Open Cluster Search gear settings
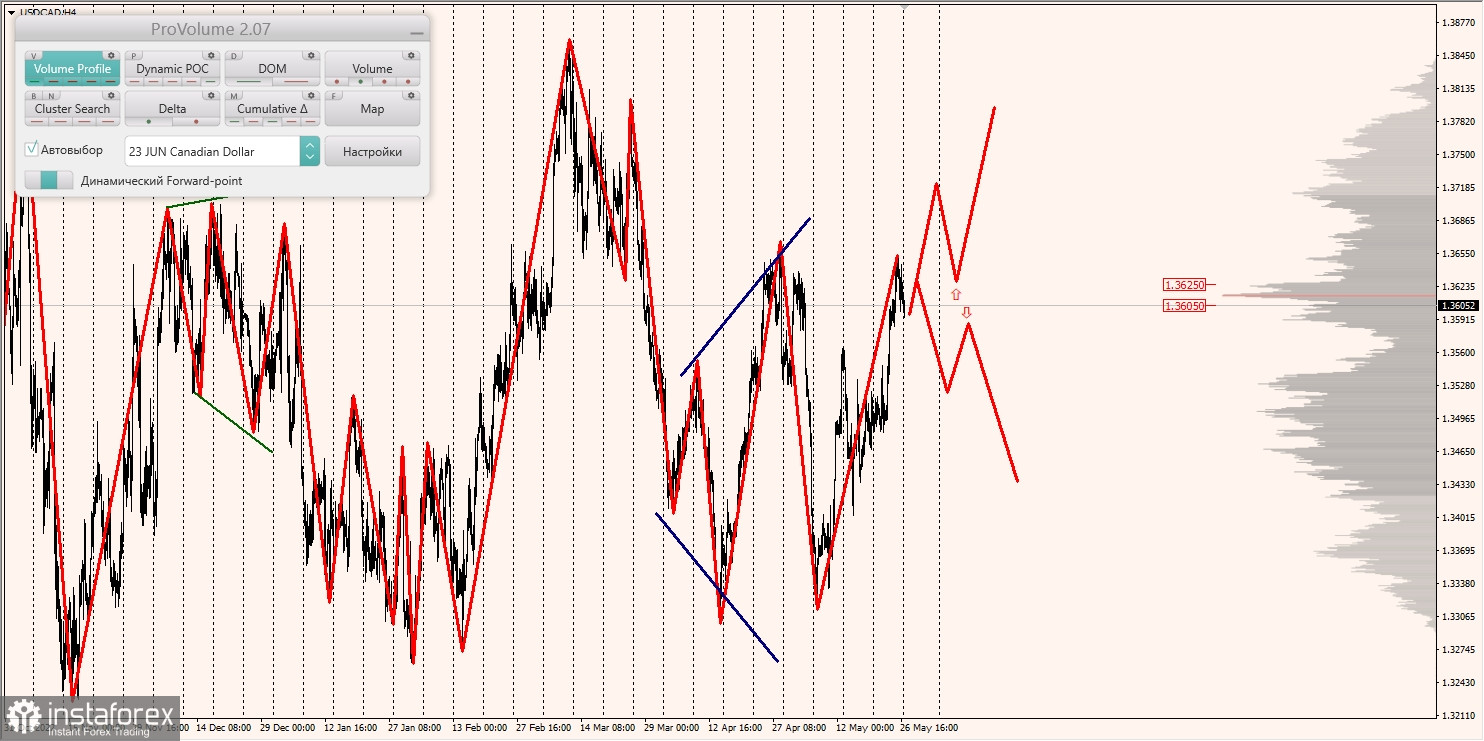The width and height of the screenshot is (1484, 741). [111, 95]
